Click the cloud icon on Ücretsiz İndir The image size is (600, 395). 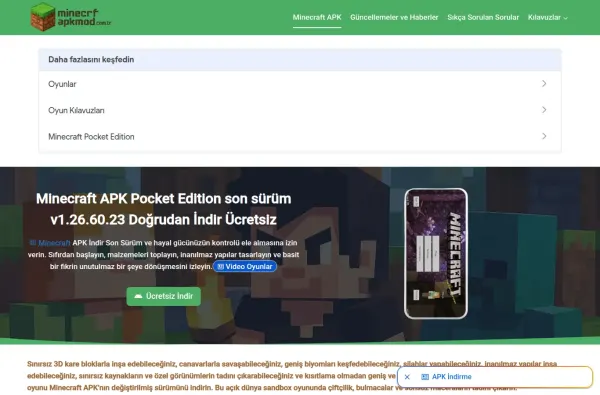pyautogui.click(x=138, y=296)
